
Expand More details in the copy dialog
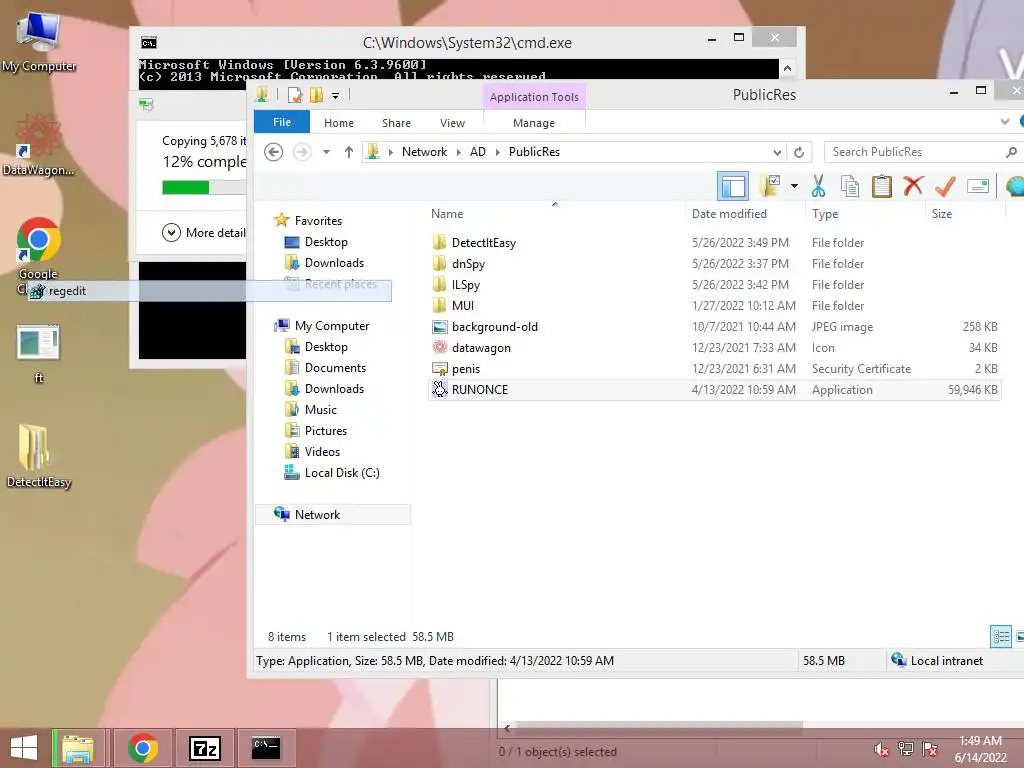point(204,232)
